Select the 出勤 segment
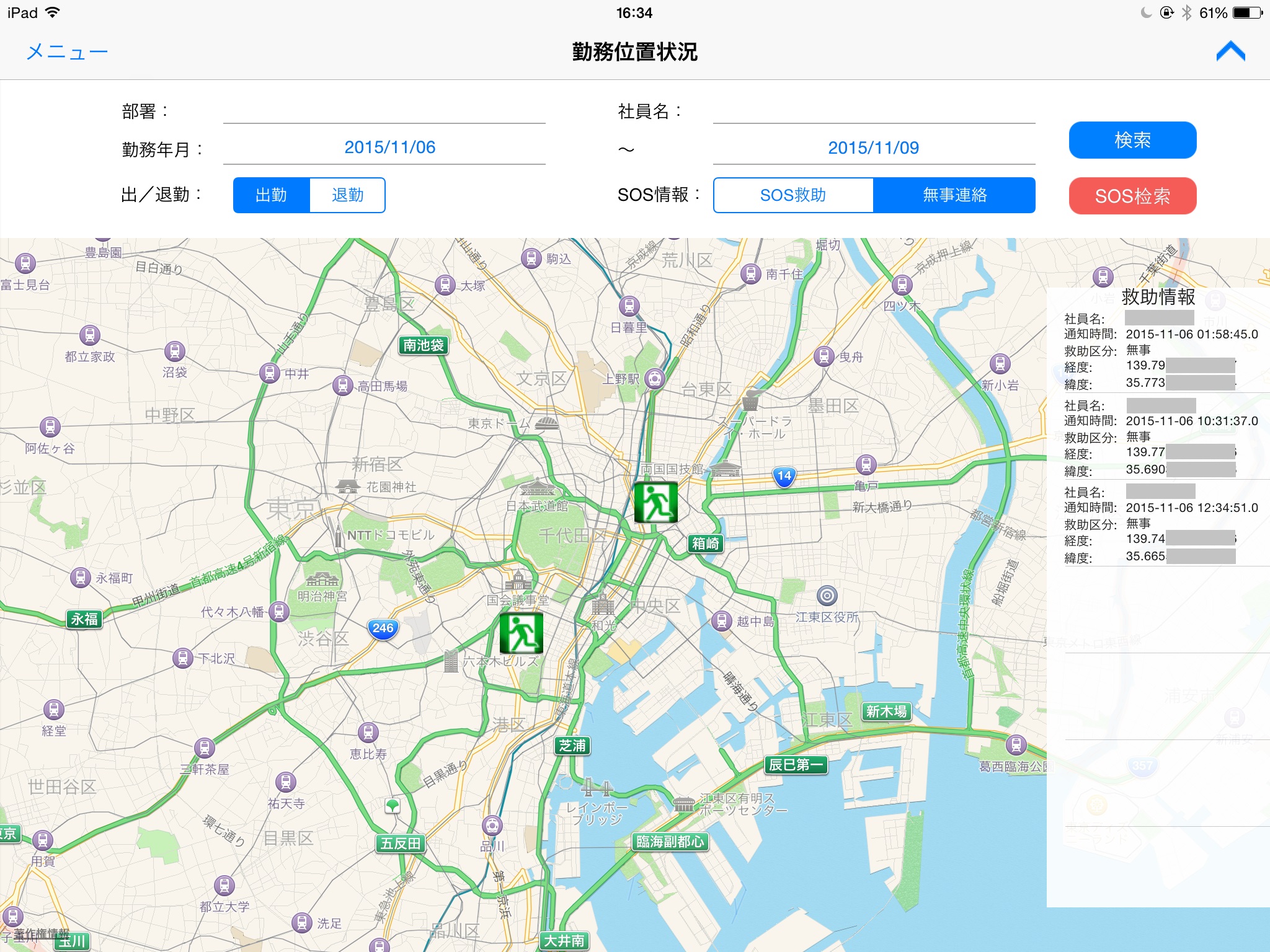The image size is (1270, 952). click(x=272, y=195)
